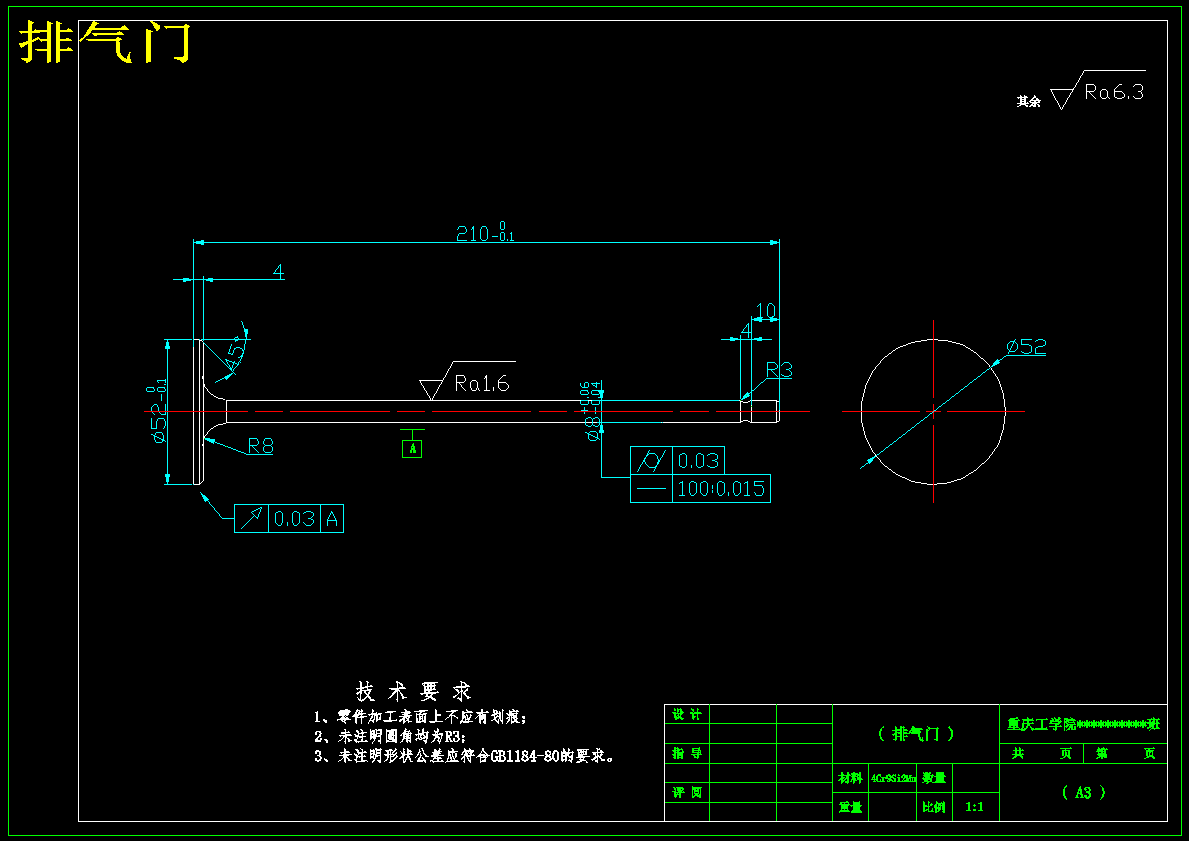Click the sheet size "(A3)" cell
The height and width of the screenshot is (841, 1189).
click(1083, 792)
